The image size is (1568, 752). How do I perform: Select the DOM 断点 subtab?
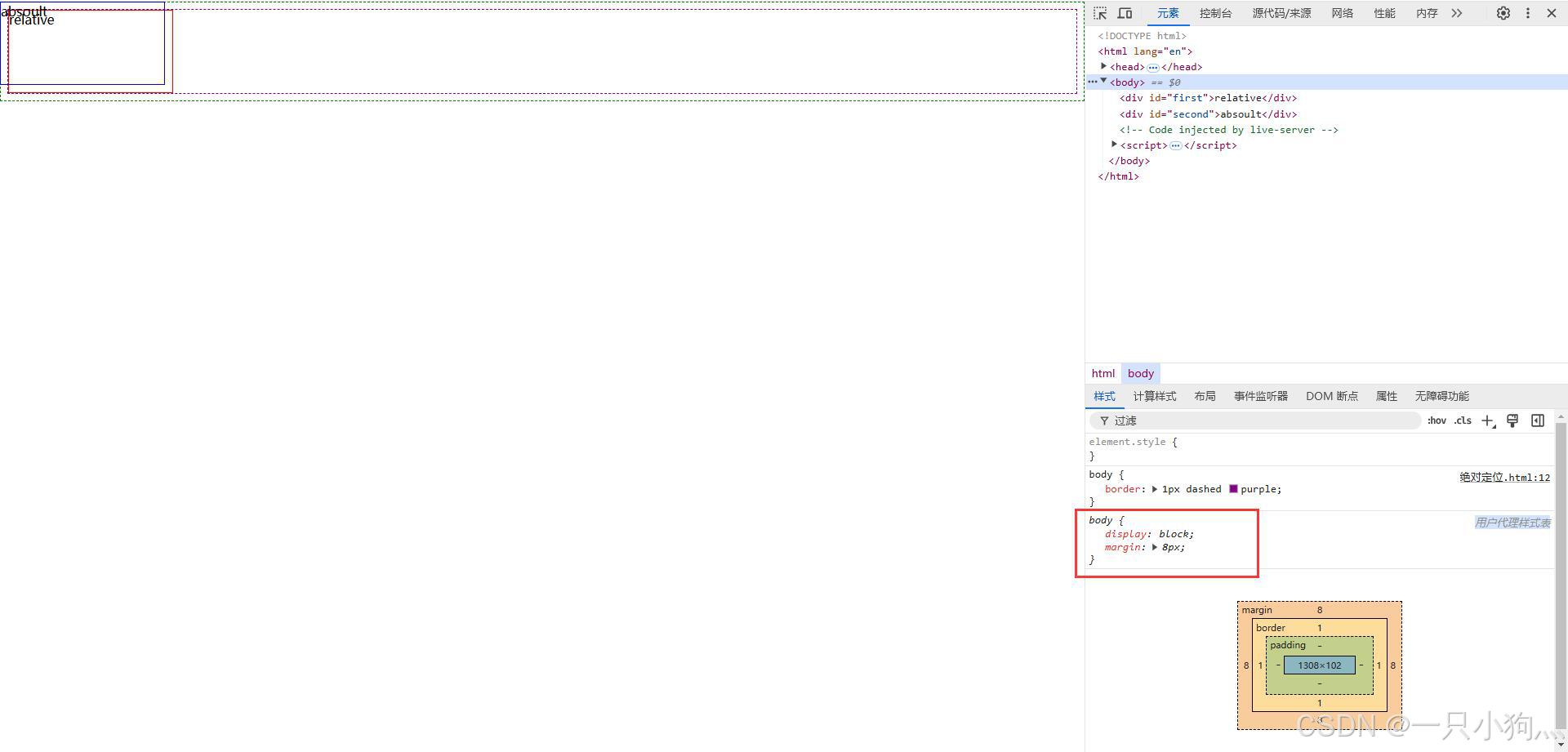coord(1331,396)
